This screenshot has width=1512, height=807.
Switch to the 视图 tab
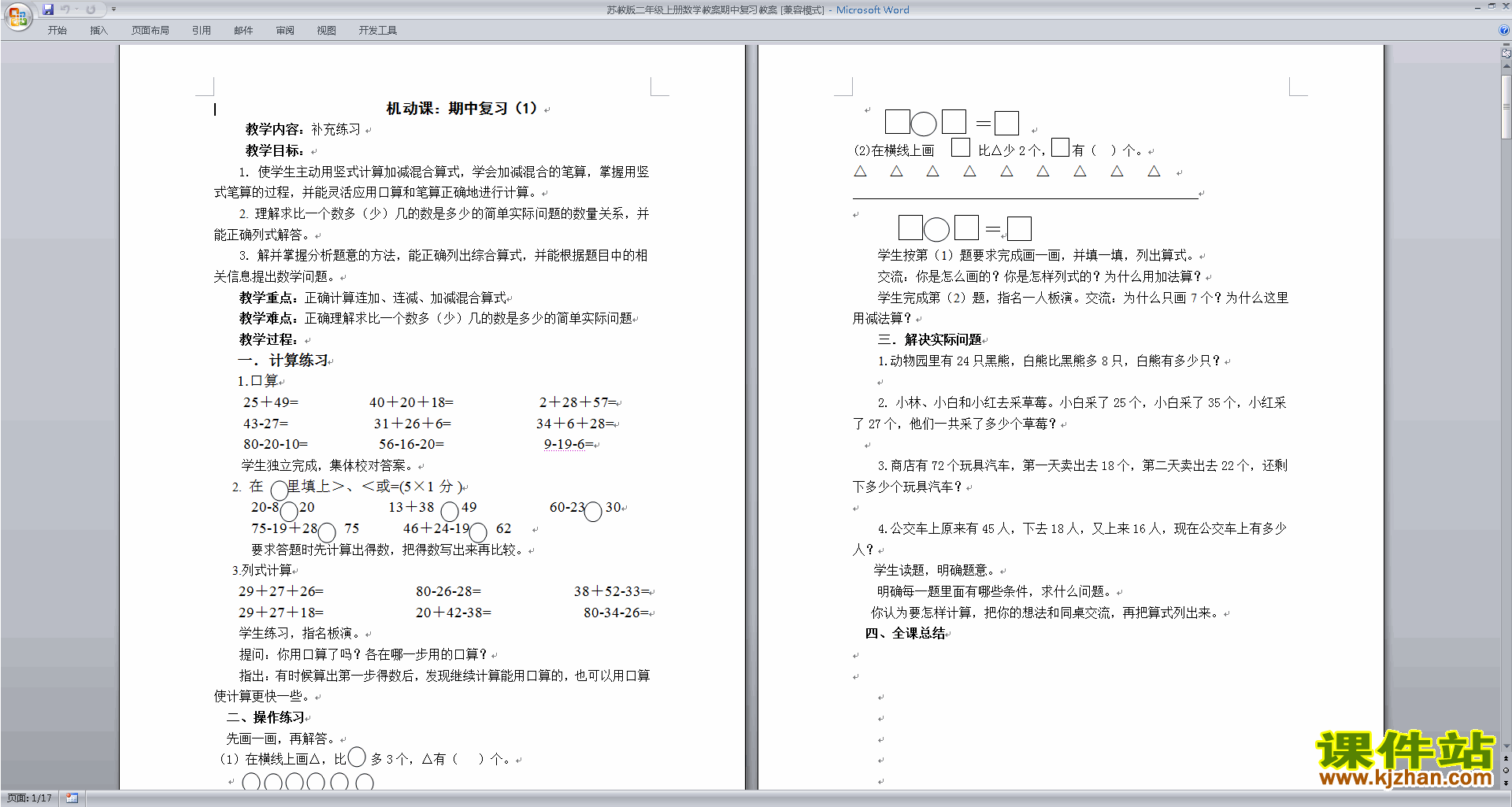tap(326, 31)
